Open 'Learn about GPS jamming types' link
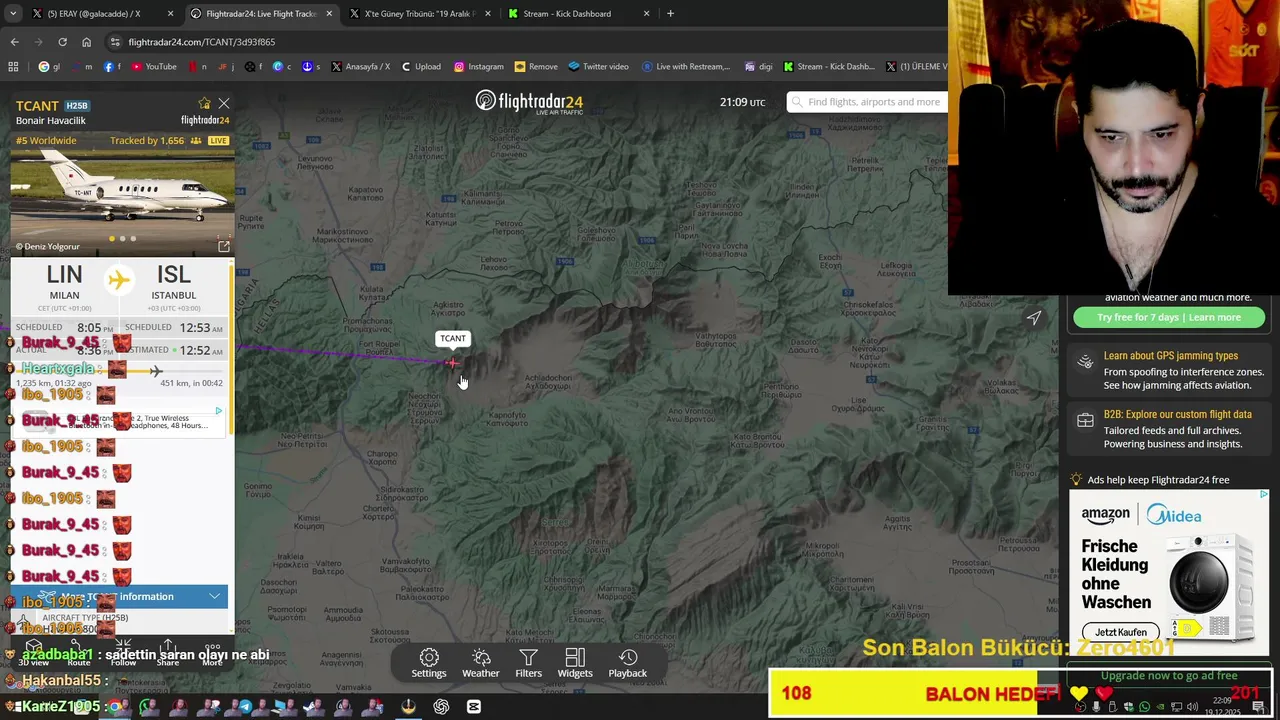 tap(1170, 356)
